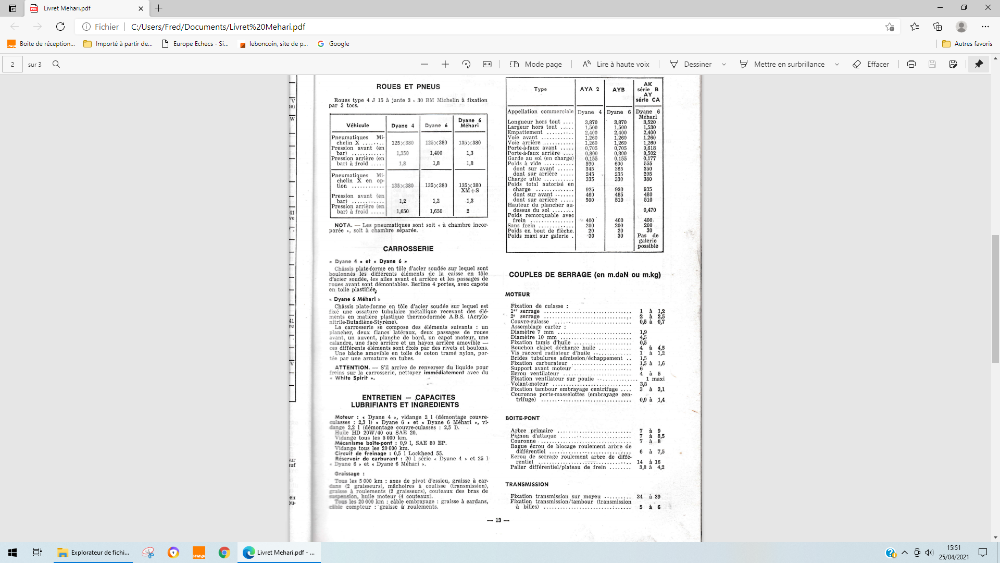Open the Orange app on the taskbar

click(x=199, y=553)
